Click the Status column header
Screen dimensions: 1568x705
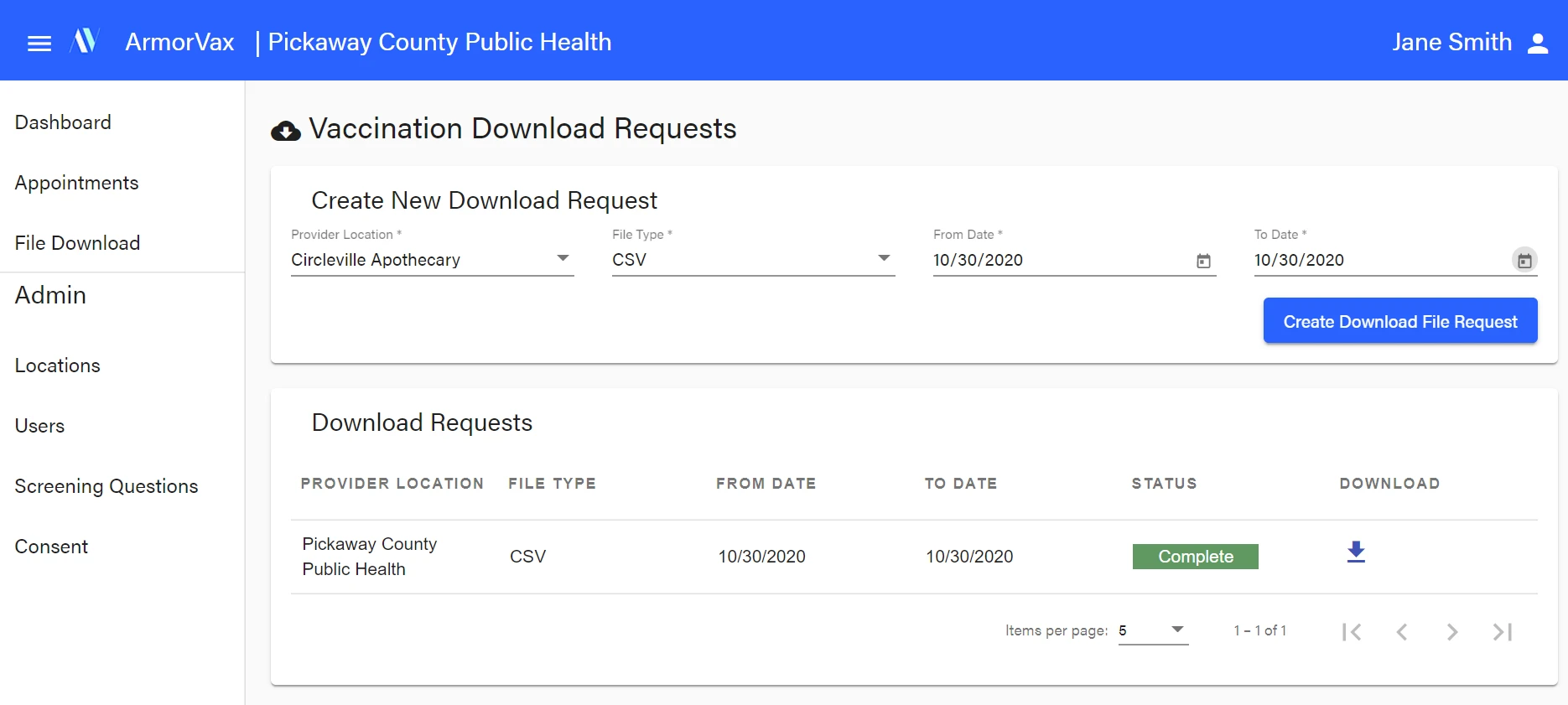point(1164,484)
